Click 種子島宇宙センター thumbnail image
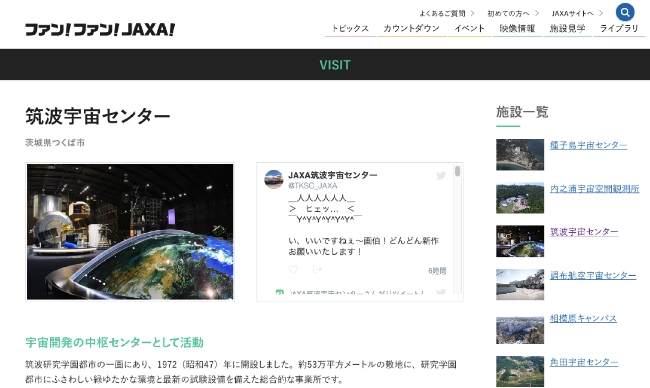Viewport: 650px width, 388px height. click(520, 155)
